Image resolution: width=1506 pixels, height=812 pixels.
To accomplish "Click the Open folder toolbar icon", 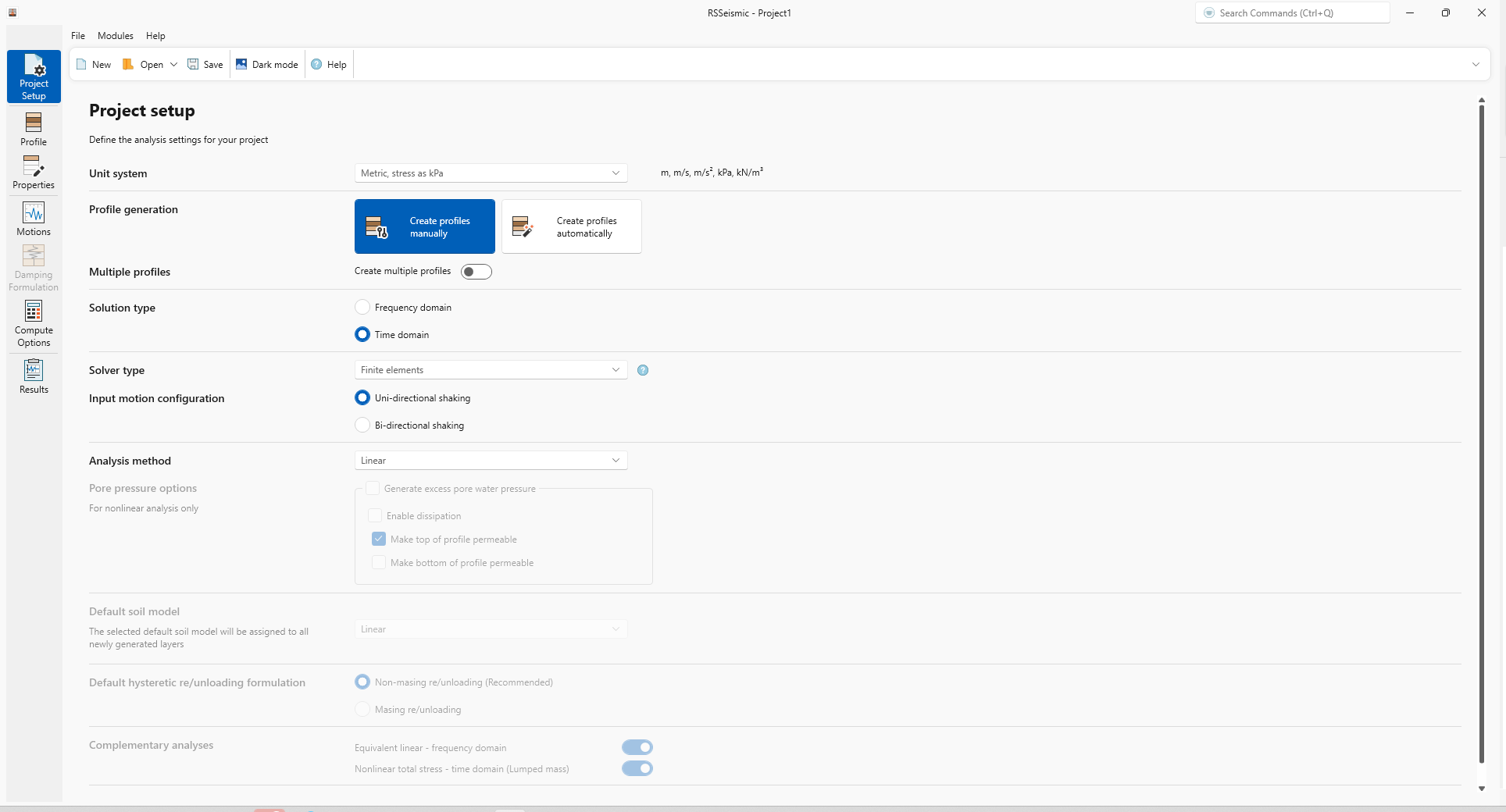I will pyautogui.click(x=128, y=65).
